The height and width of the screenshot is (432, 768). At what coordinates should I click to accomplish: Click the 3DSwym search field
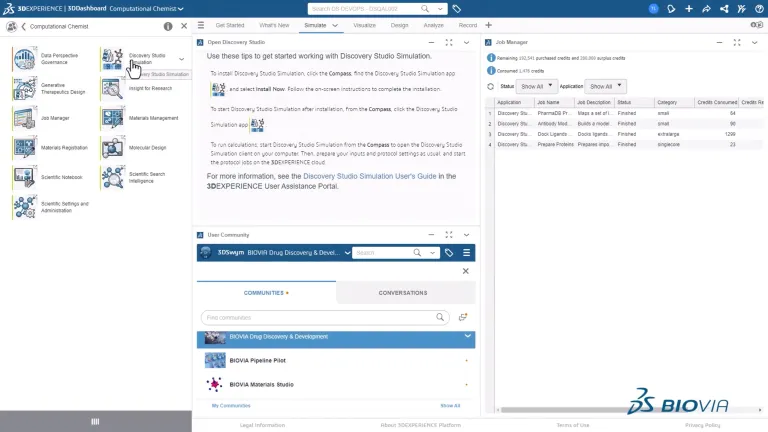[383, 253]
